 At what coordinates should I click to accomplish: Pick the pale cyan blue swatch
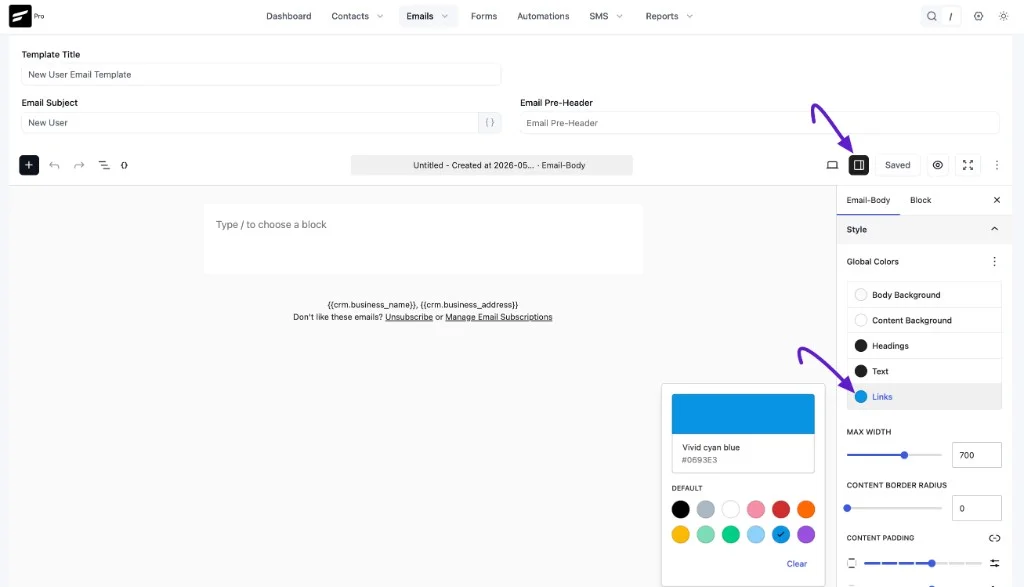tap(756, 534)
